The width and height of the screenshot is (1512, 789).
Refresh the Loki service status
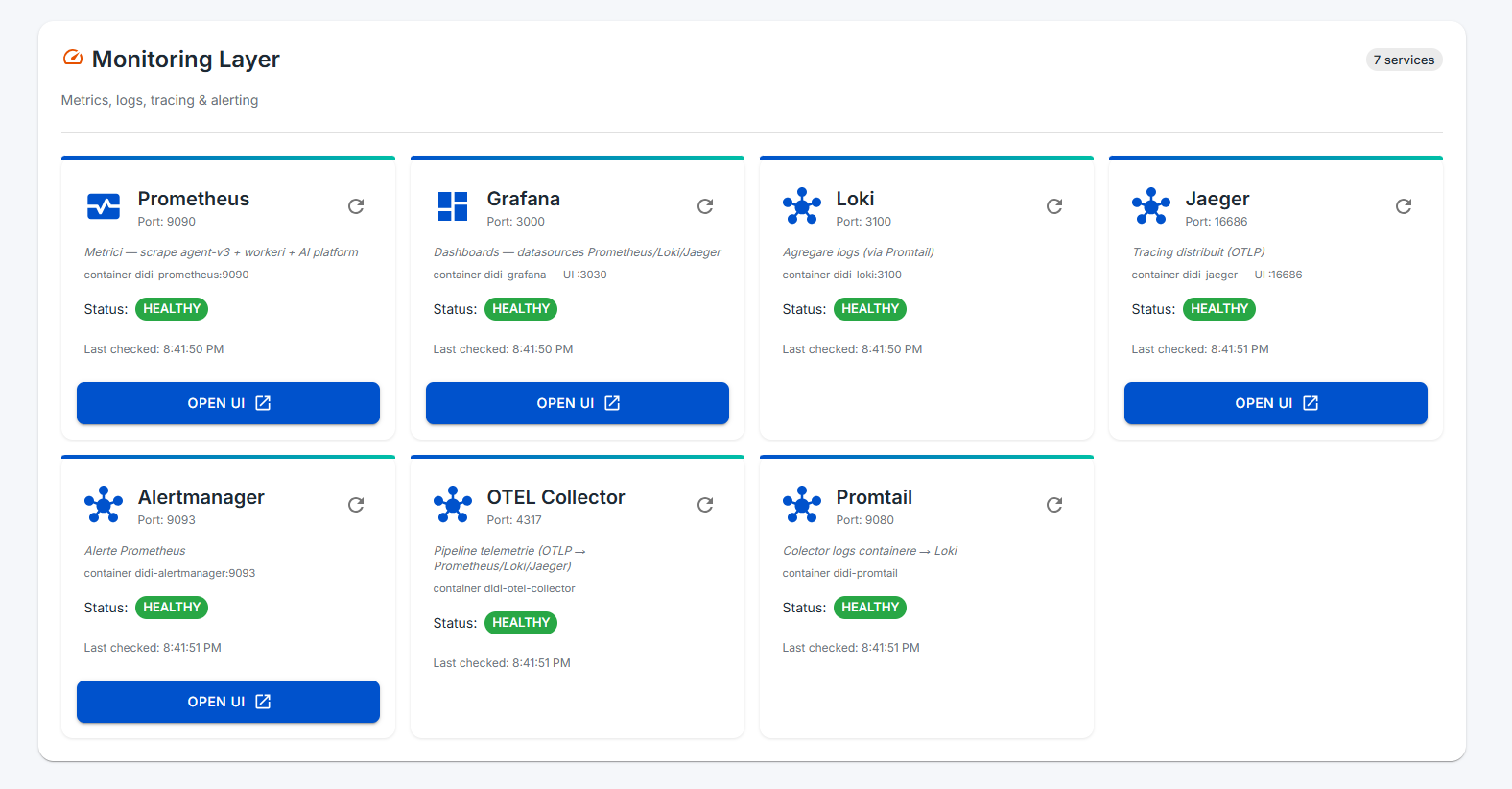coord(1054,206)
